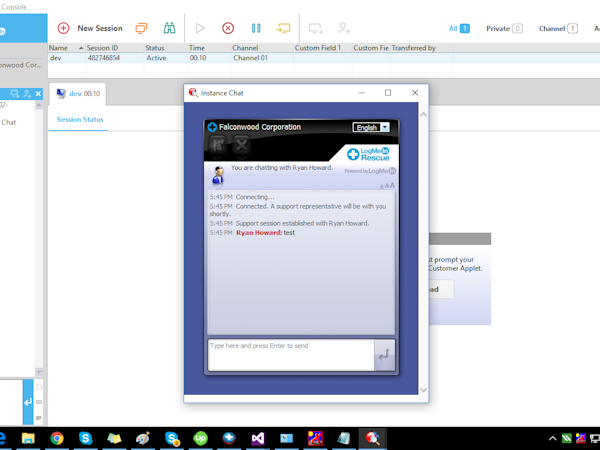
Task: Open the Paint palette icon in the taskbar
Action: point(143,438)
